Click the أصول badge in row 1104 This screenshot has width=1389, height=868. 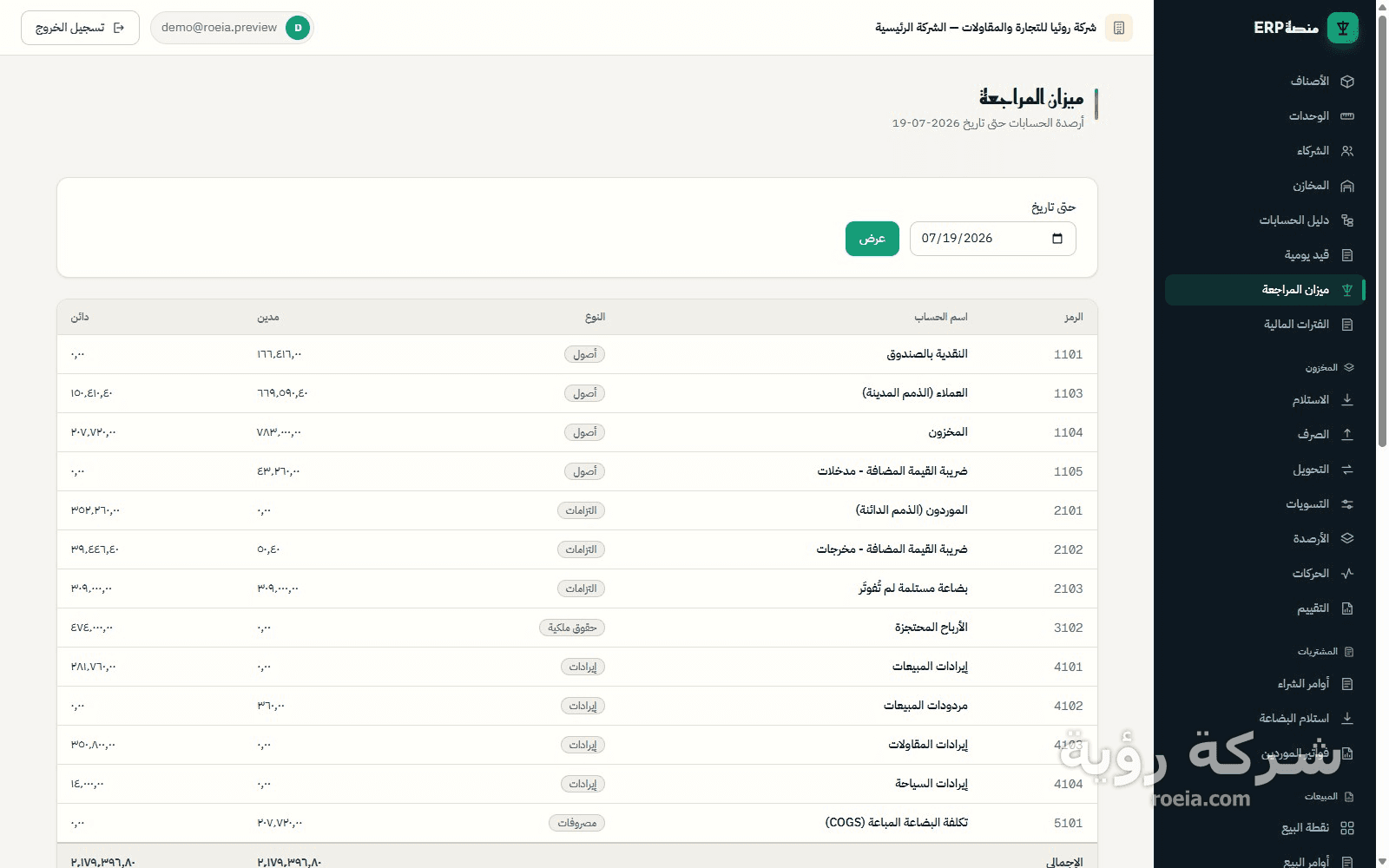(584, 432)
